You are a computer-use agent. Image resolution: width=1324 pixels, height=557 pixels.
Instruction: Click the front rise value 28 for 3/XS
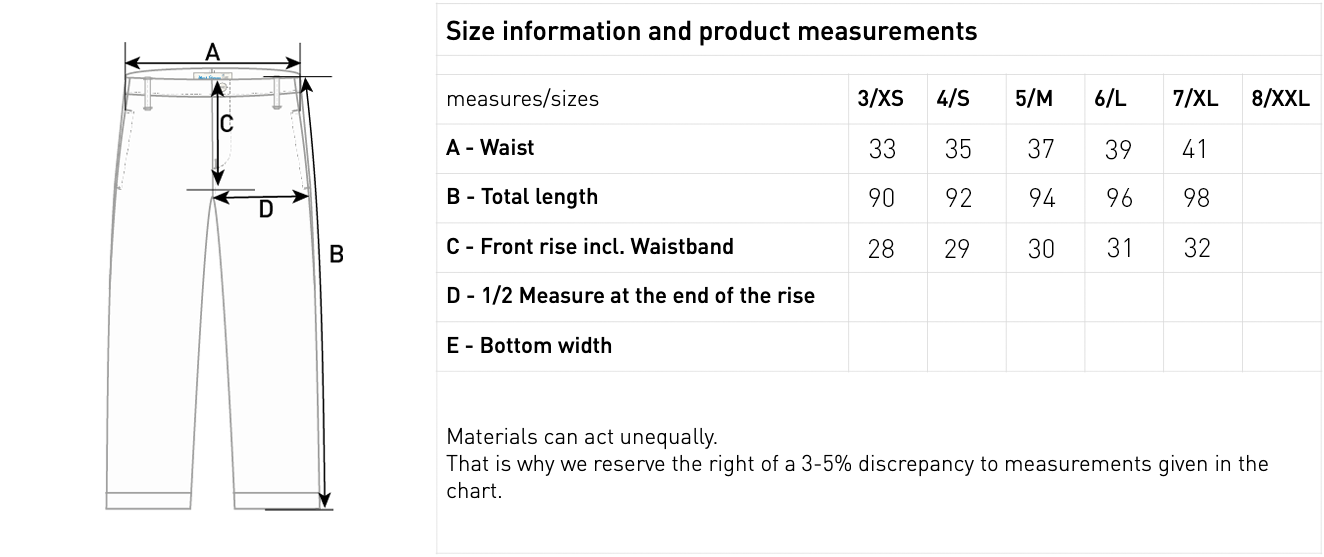(881, 248)
